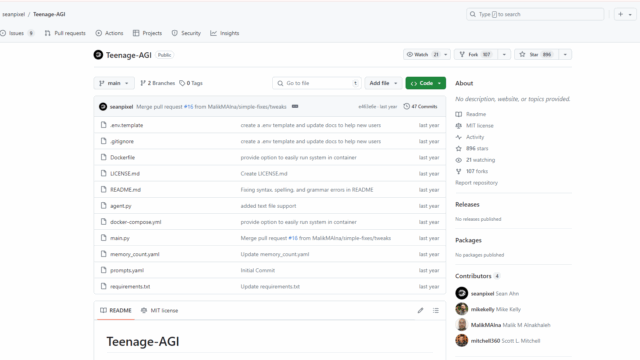Click the seanpixel commit author avatar
Viewport: 640px width, 360px height.
103,107
